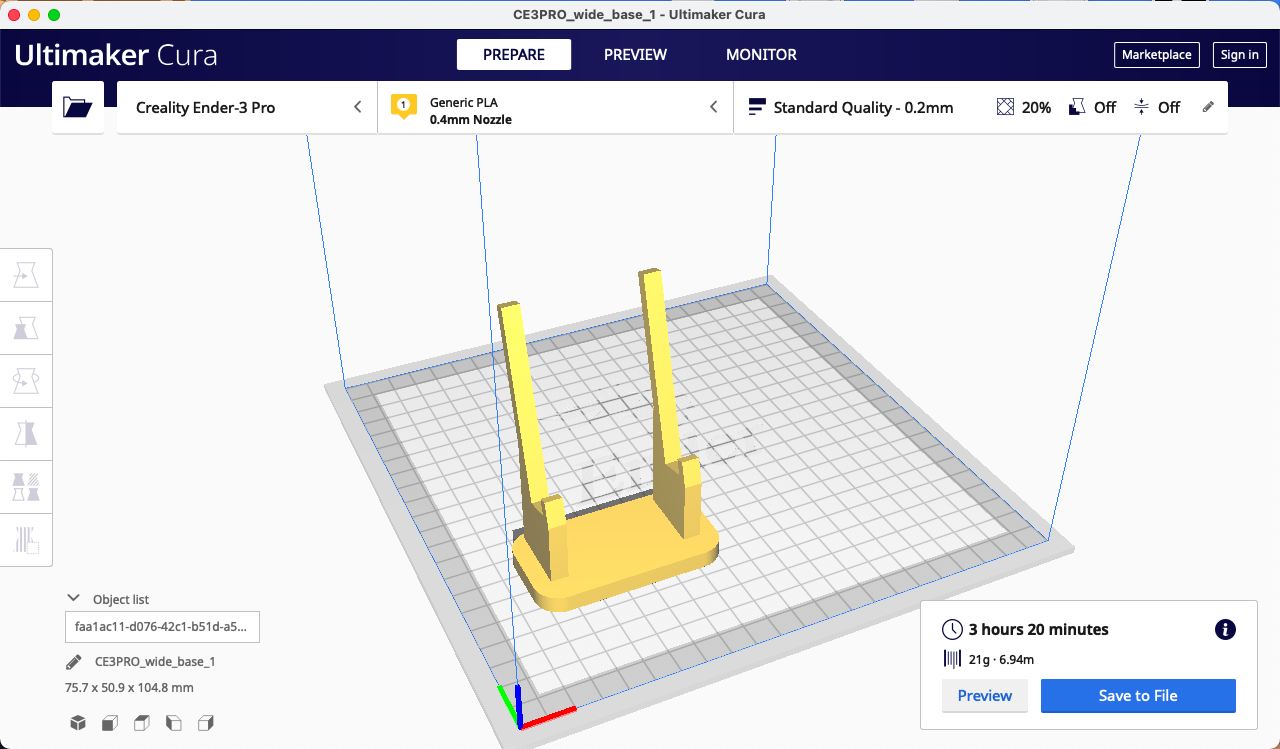Click the pencil icon beside CE3PRO_wide_base_1
This screenshot has width=1280, height=749.
[x=74, y=662]
